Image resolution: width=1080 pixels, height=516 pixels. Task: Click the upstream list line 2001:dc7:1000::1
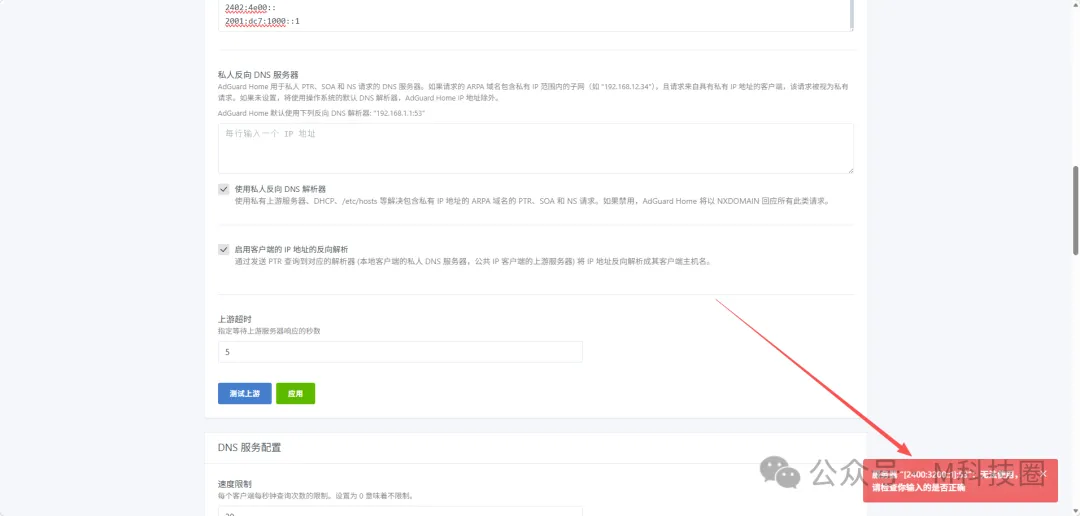pos(262,21)
